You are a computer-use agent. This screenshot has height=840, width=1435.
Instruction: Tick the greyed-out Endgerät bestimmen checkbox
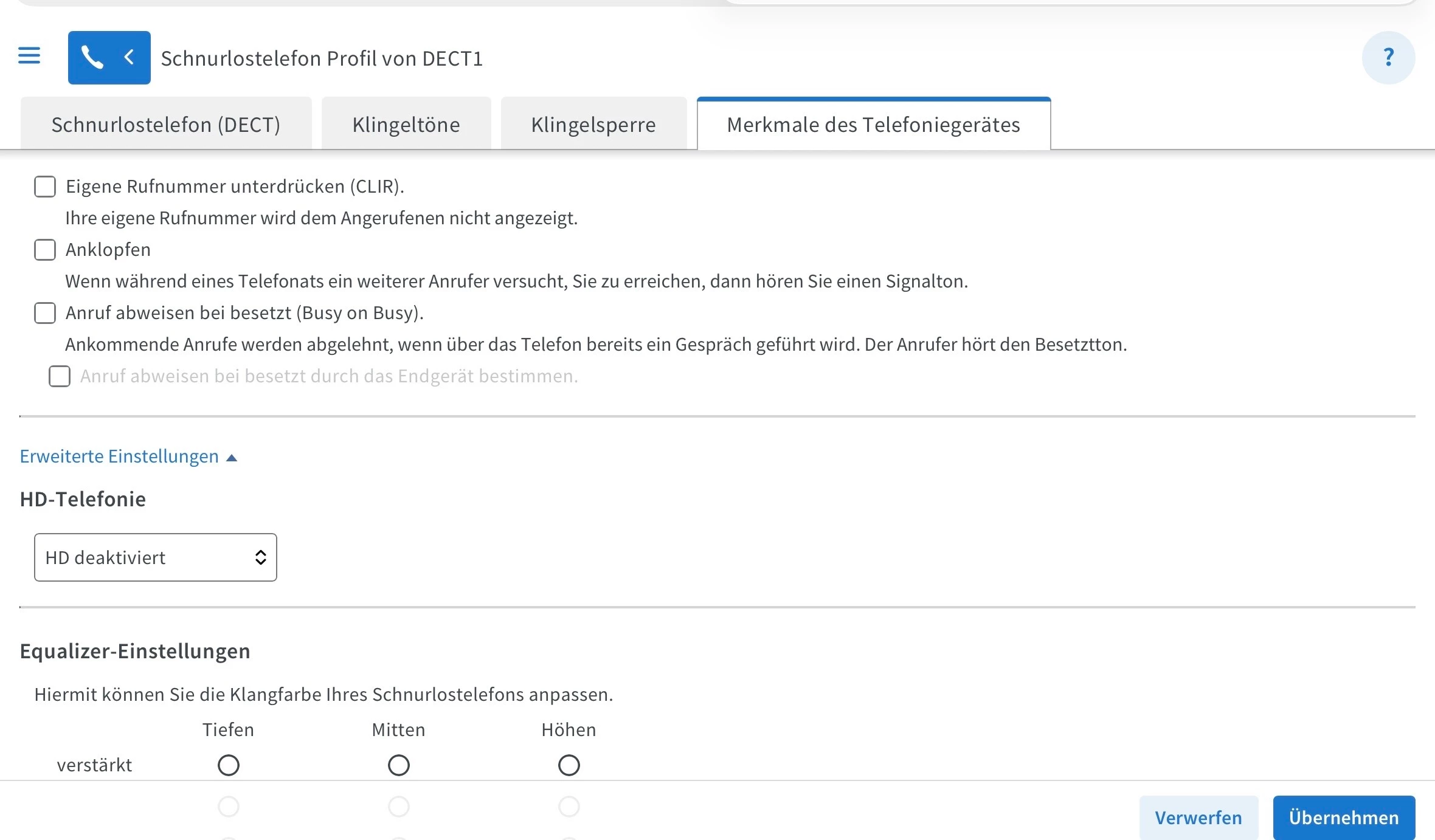pos(60,376)
